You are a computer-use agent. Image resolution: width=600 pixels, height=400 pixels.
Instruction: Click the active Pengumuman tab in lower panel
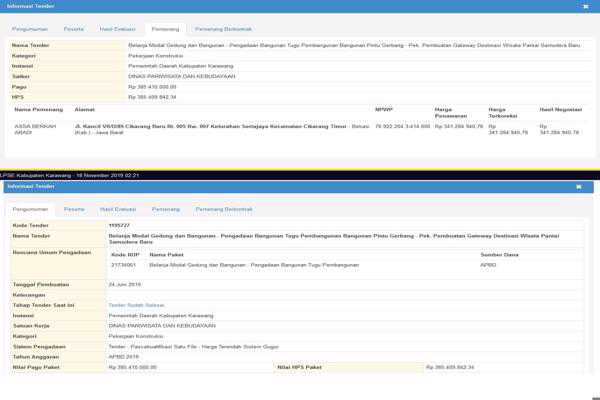[30, 210]
